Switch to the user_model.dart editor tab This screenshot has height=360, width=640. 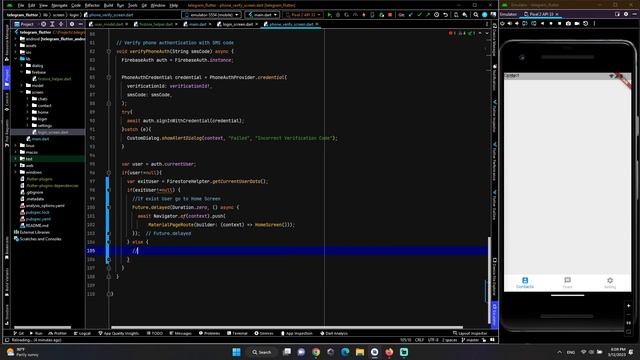coord(108,24)
